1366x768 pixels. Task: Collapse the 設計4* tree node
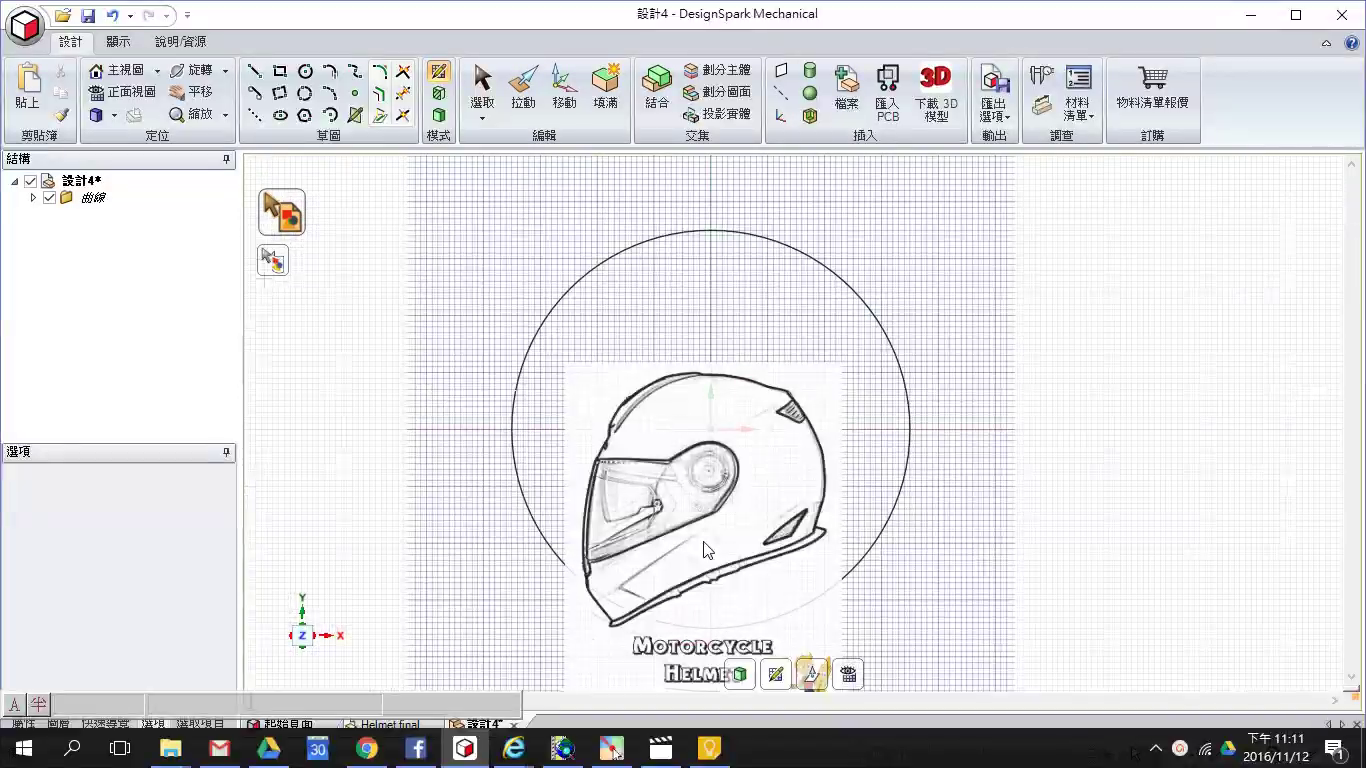15,181
